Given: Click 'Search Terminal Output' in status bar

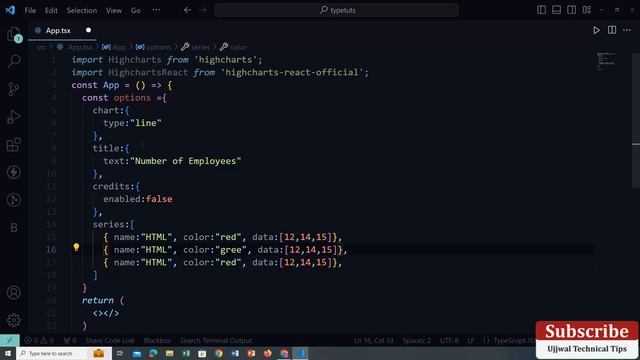Looking at the screenshot, I should click(216, 340).
